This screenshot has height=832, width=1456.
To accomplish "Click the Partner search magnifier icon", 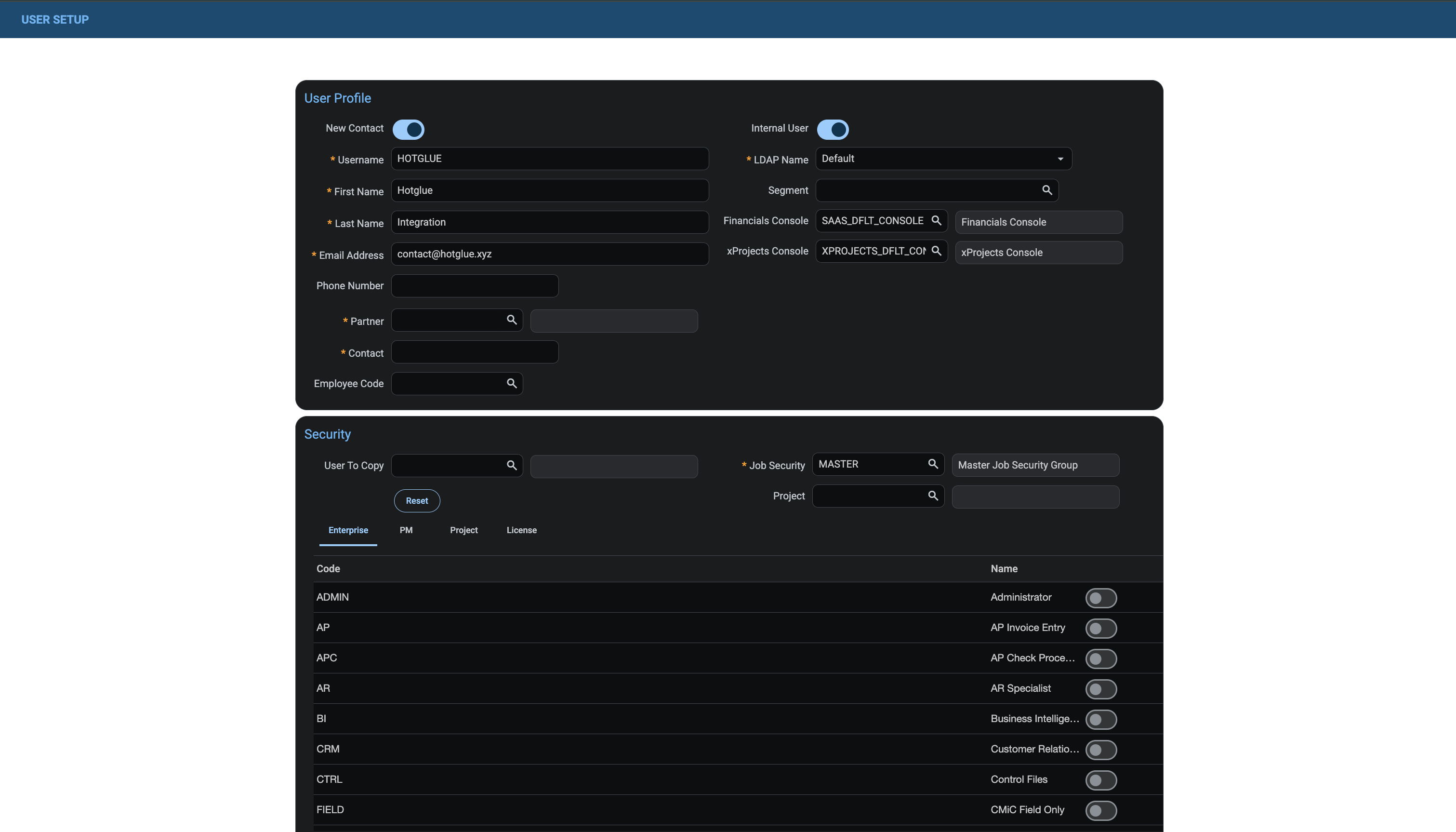I will tap(512, 320).
